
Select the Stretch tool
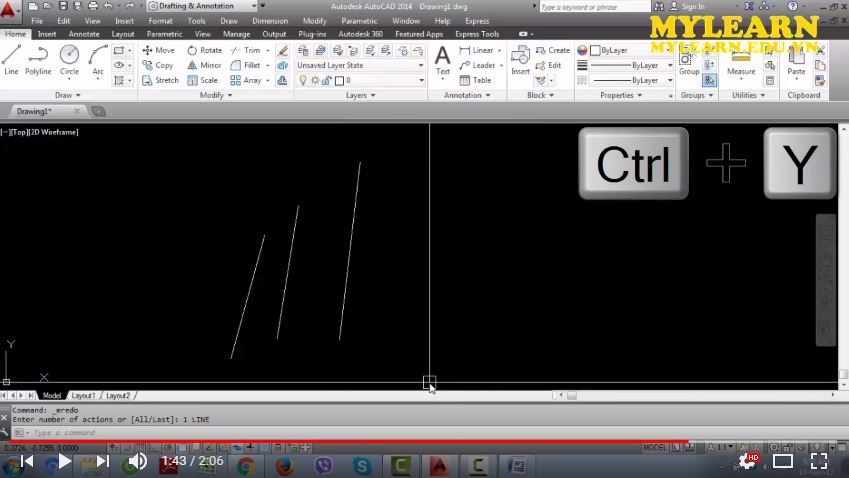pyautogui.click(x=160, y=80)
